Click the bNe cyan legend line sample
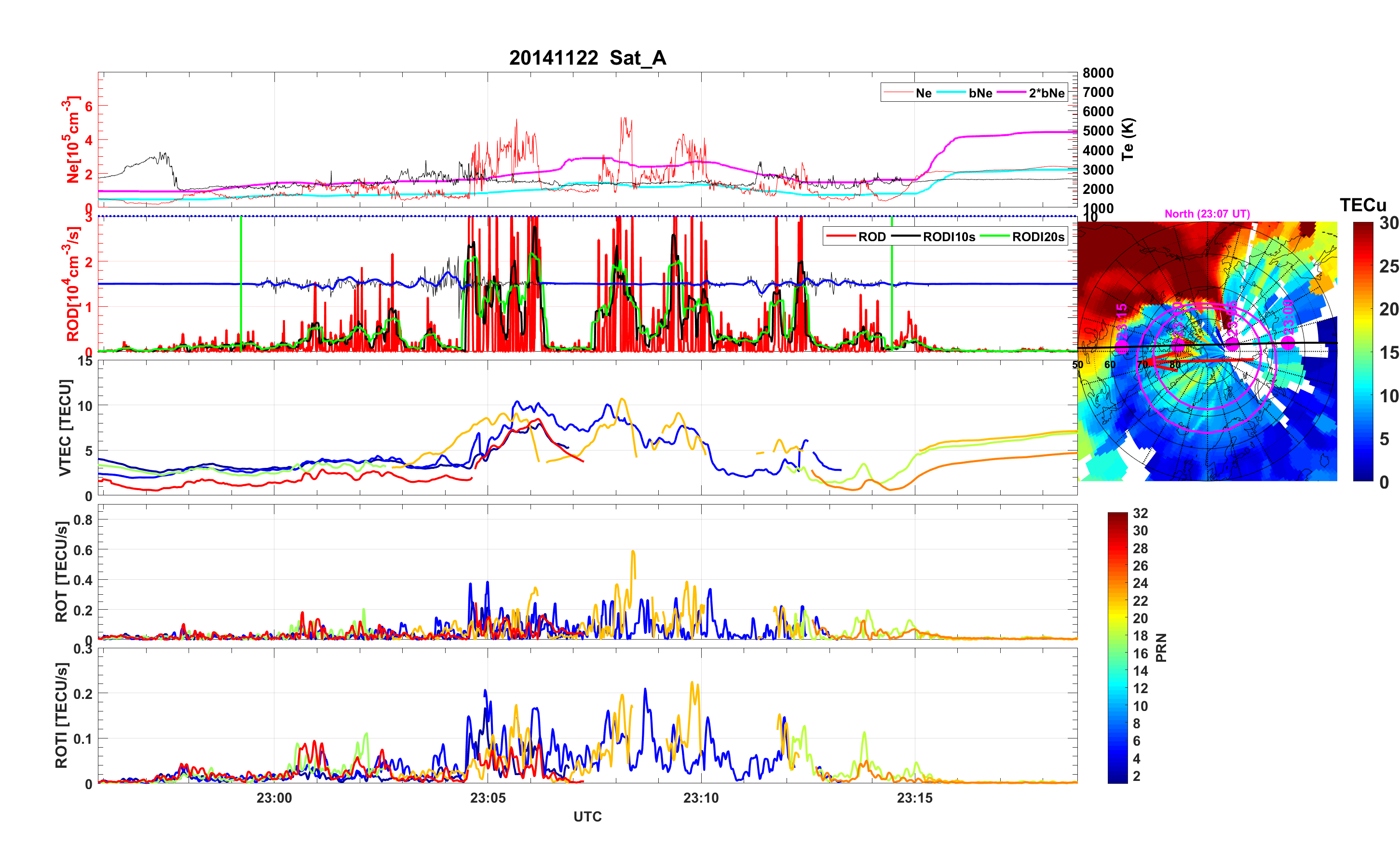 point(951,93)
